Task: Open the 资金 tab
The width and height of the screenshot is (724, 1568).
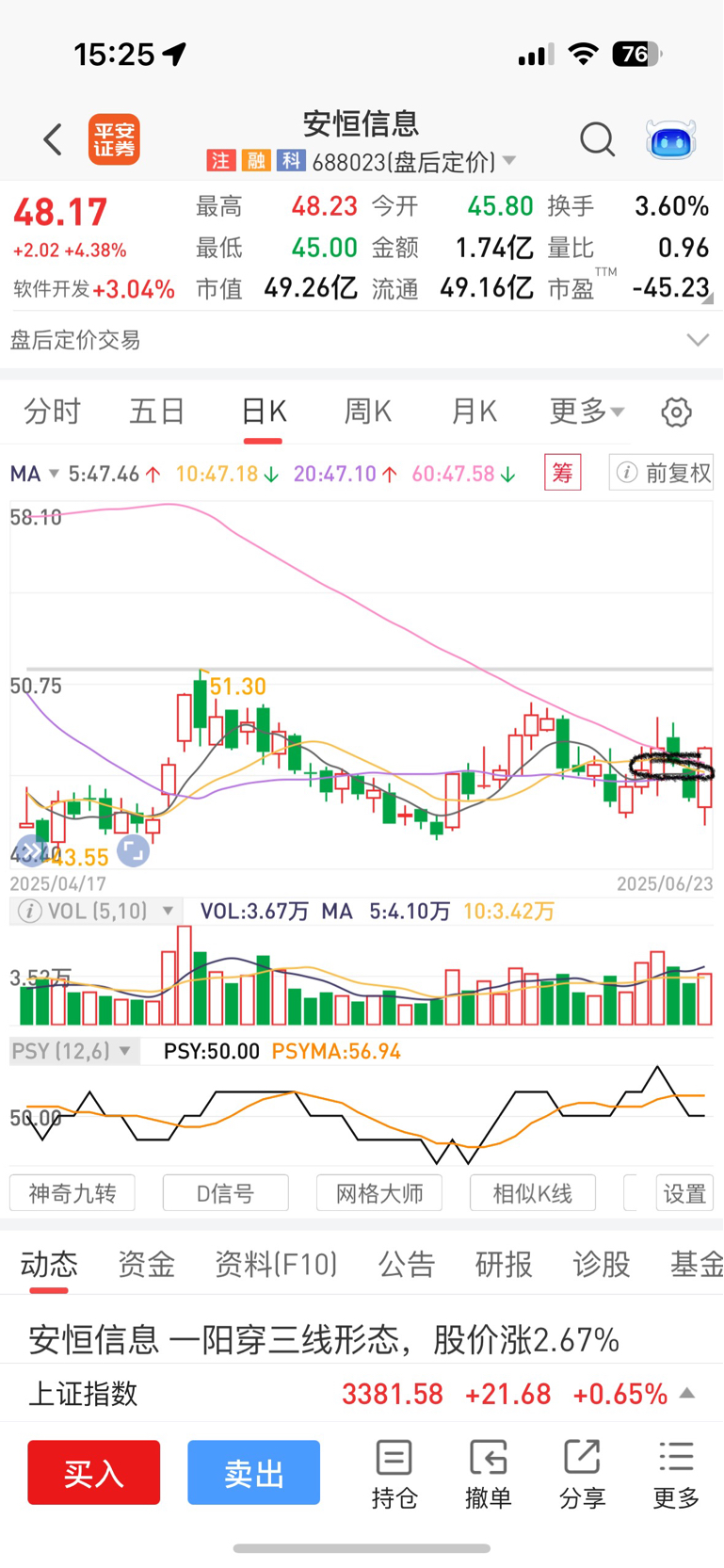Action: pos(147,1264)
